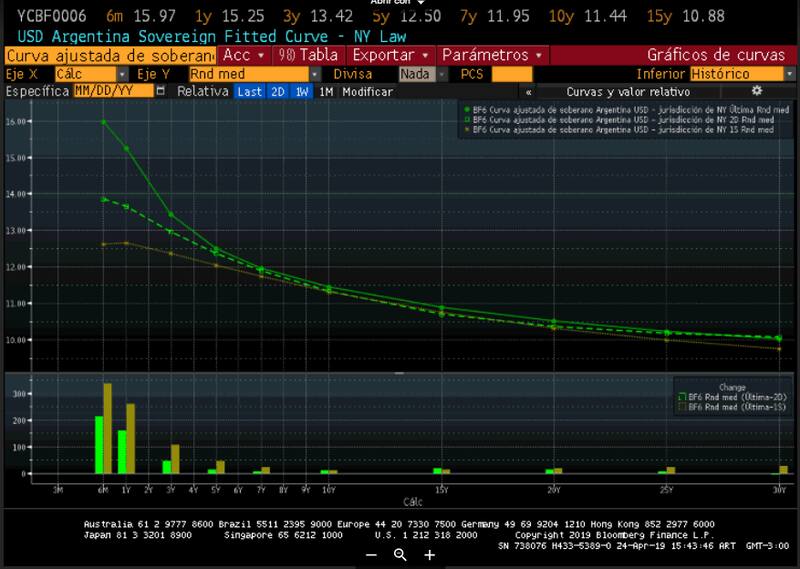This screenshot has width=800, height=569.
Task: Expand the Eje X Cálc dropdown
Action: pyautogui.click(x=122, y=74)
